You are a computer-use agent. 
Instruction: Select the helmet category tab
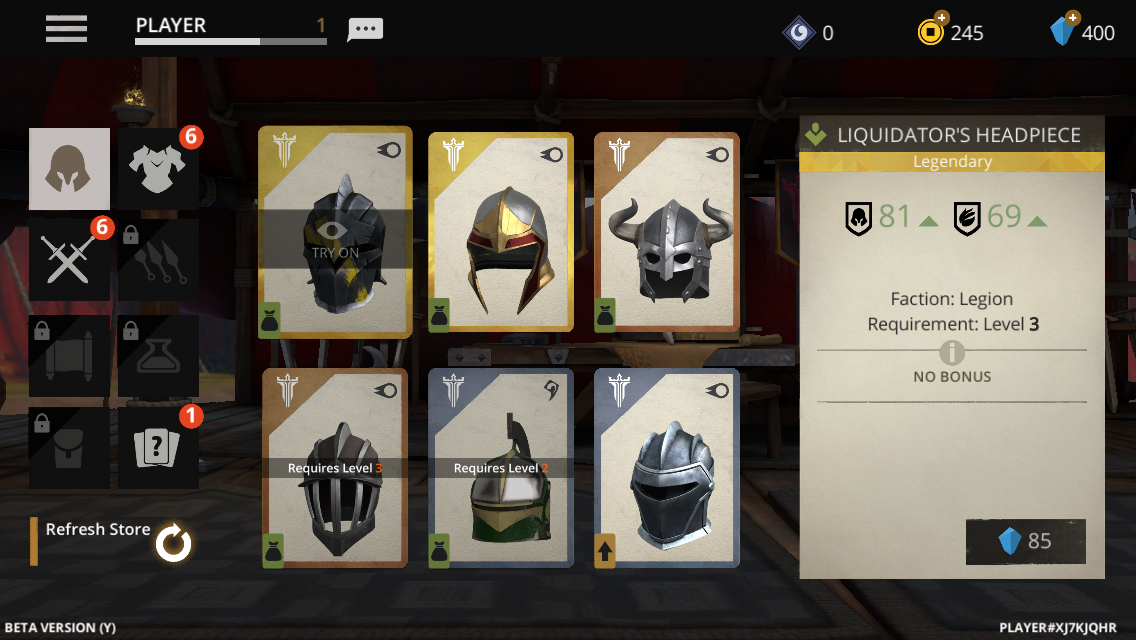click(x=70, y=169)
